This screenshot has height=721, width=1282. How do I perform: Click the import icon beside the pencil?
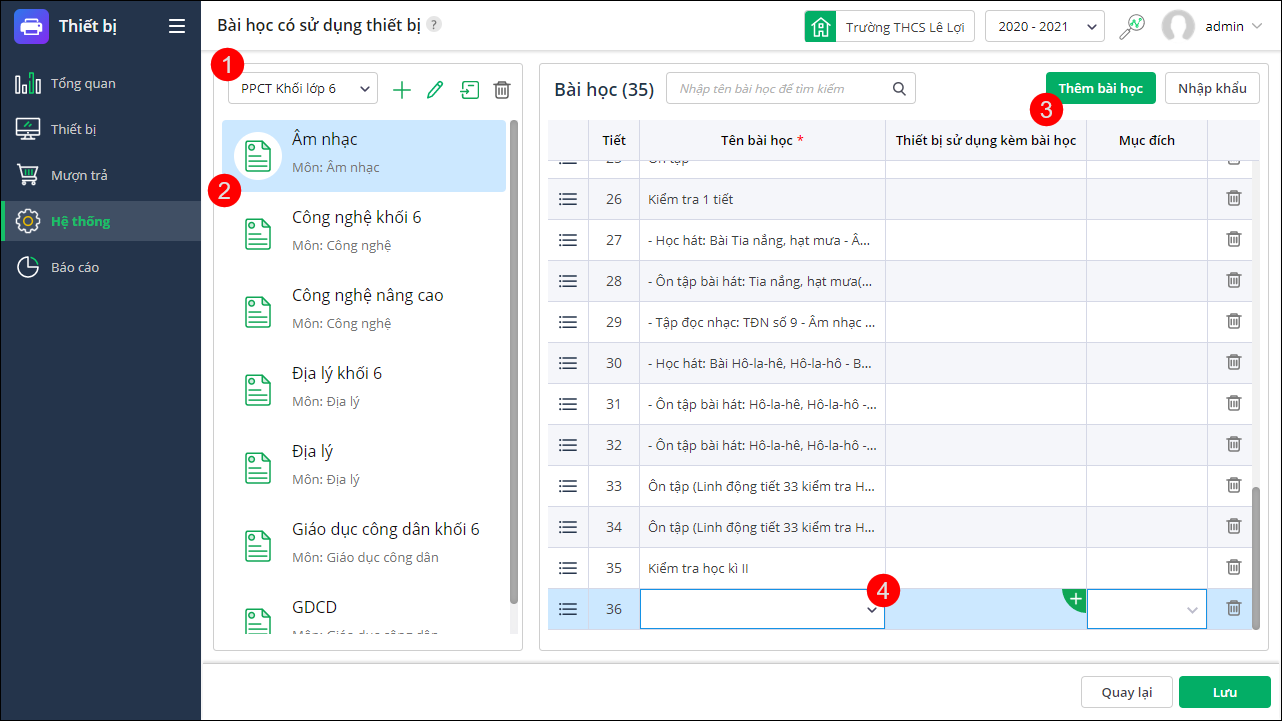click(x=469, y=90)
